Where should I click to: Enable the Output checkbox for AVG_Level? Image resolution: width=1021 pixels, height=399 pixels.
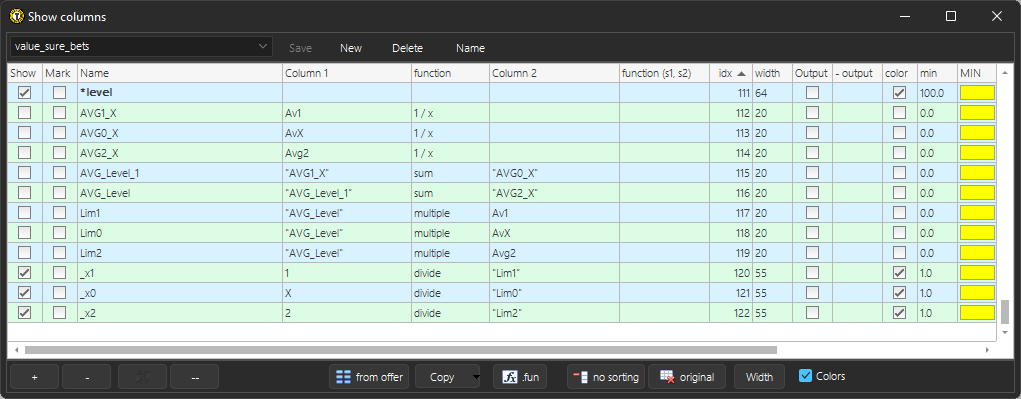tap(813, 193)
